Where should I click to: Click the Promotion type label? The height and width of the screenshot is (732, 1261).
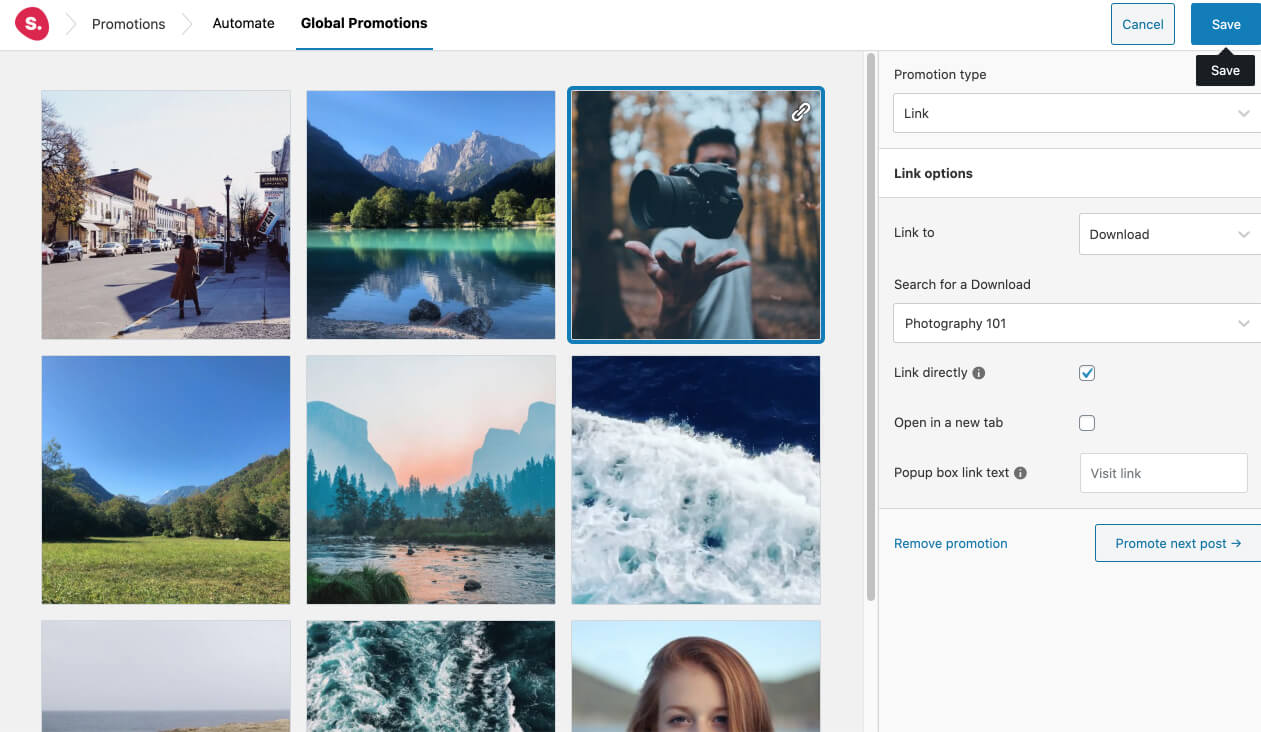[x=940, y=74]
